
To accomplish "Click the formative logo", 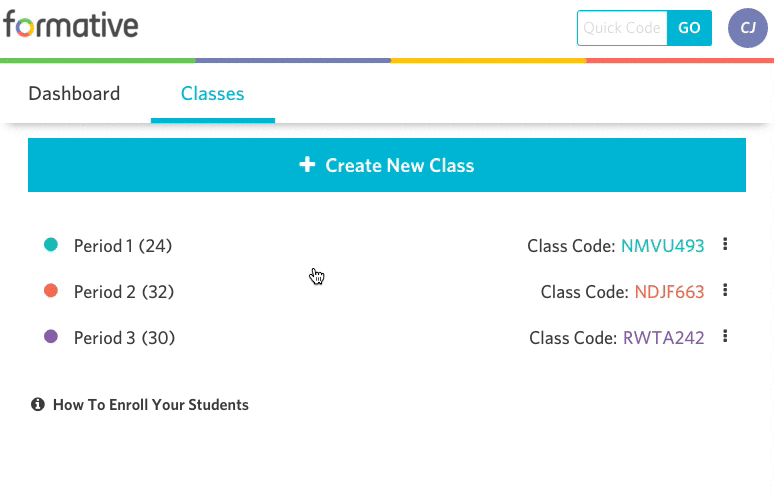I will [x=71, y=25].
